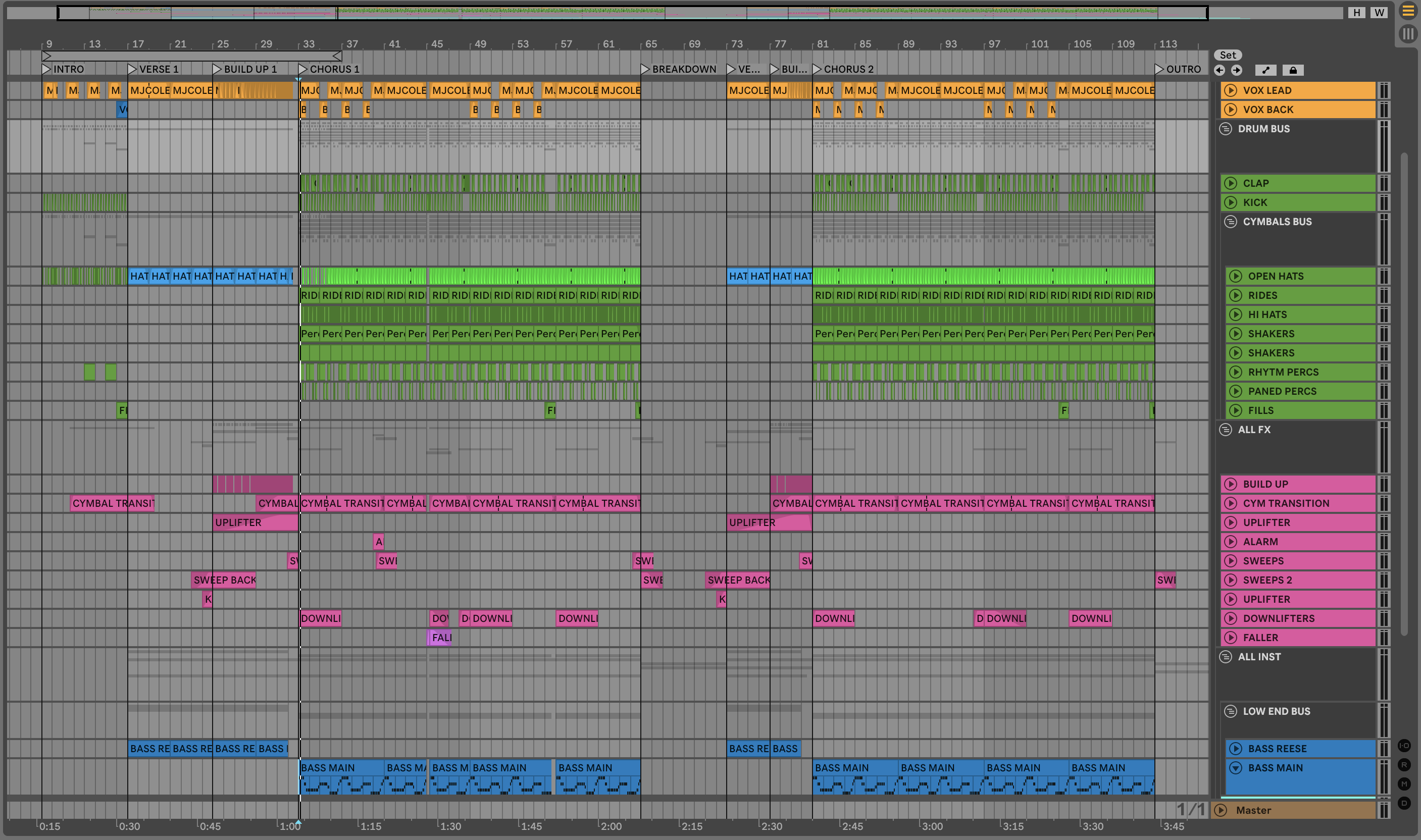Image resolution: width=1421 pixels, height=840 pixels.
Task: Click the lock envelopes icon
Action: [x=1293, y=70]
